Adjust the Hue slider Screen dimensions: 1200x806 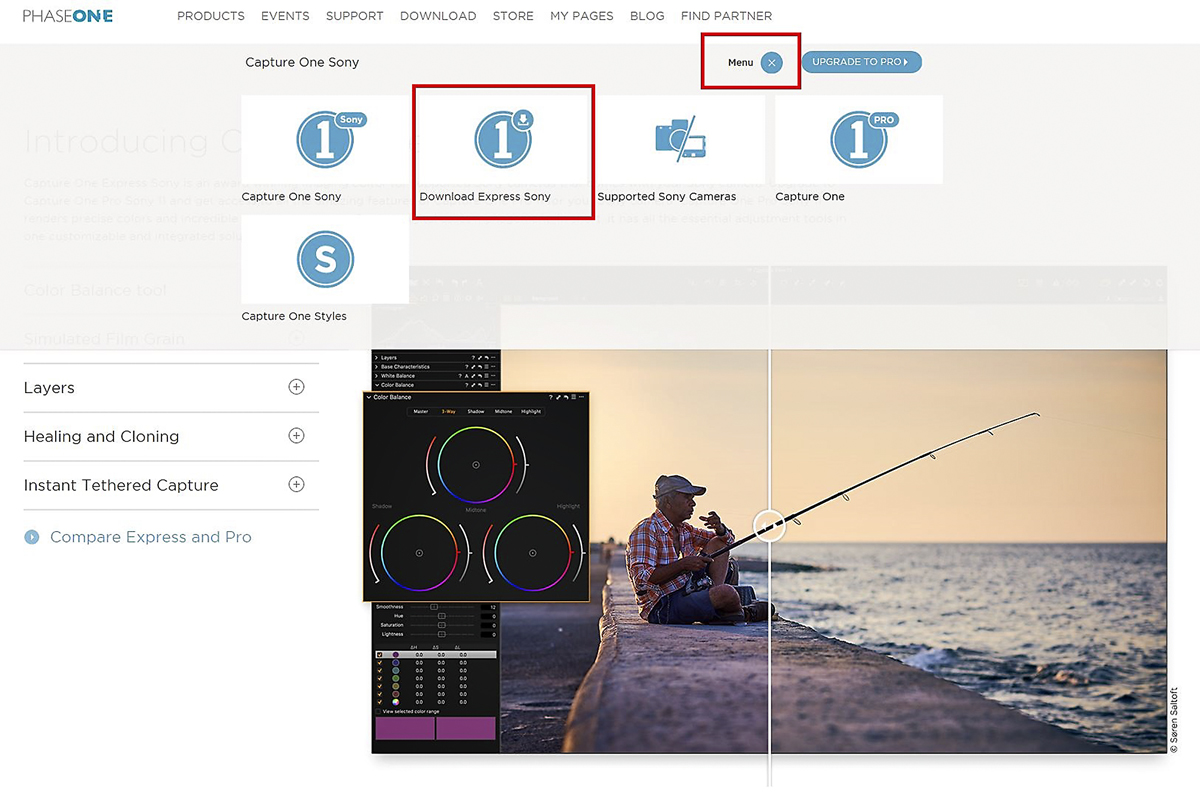pos(442,616)
